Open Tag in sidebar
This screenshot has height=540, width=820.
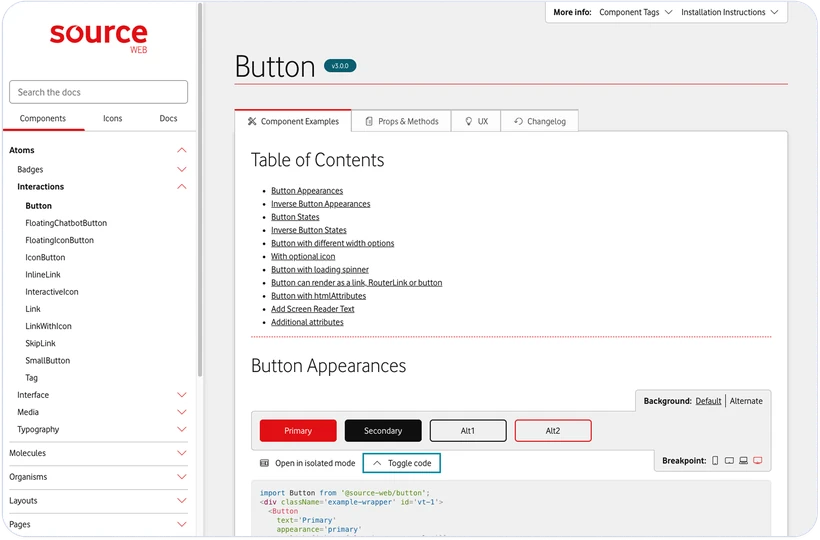pyautogui.click(x=31, y=378)
